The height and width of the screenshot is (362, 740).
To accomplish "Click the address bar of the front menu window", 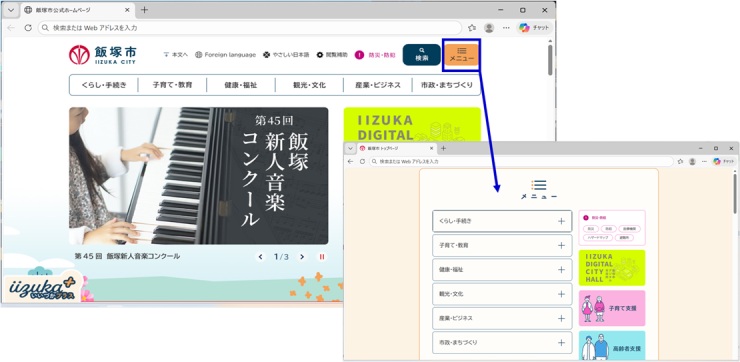I will [x=521, y=161].
